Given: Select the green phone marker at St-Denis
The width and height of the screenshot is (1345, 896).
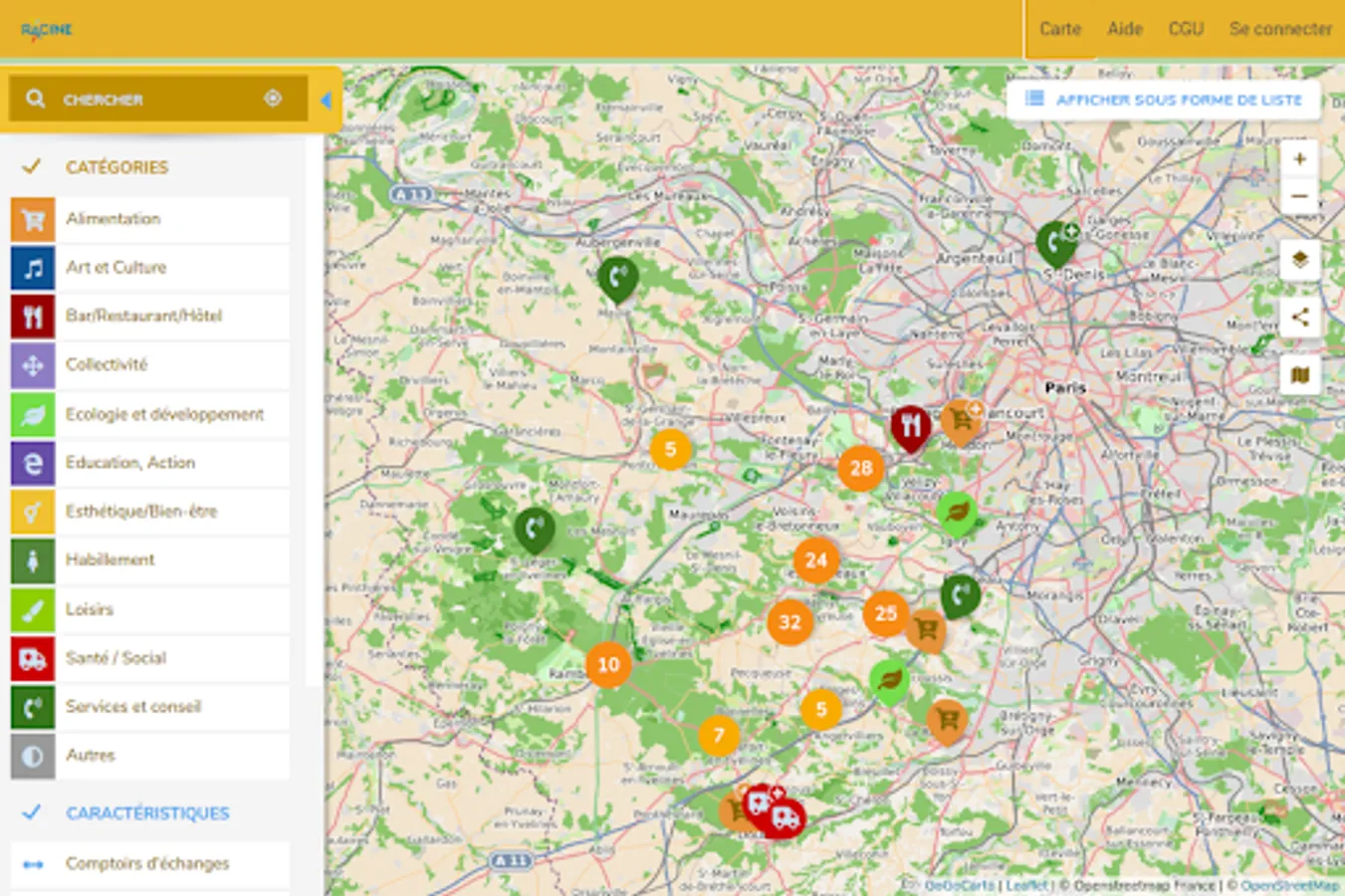Looking at the screenshot, I should pos(1056,244).
